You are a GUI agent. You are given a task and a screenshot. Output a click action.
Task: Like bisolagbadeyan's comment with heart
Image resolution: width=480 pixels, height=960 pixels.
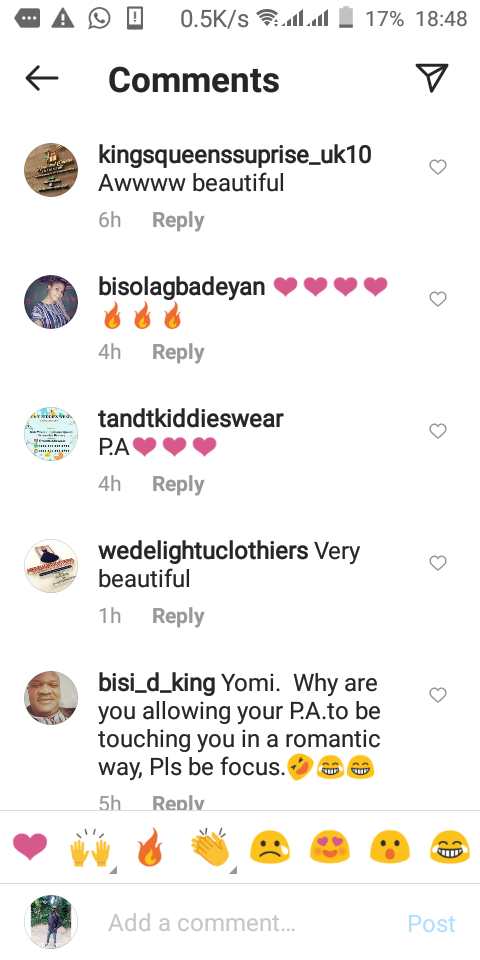pos(438,299)
